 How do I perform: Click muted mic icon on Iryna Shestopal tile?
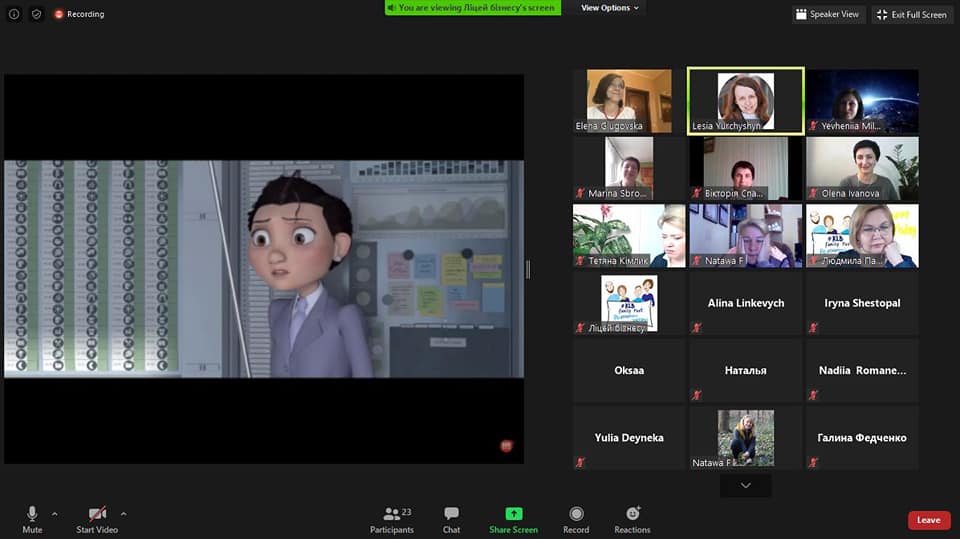click(813, 328)
